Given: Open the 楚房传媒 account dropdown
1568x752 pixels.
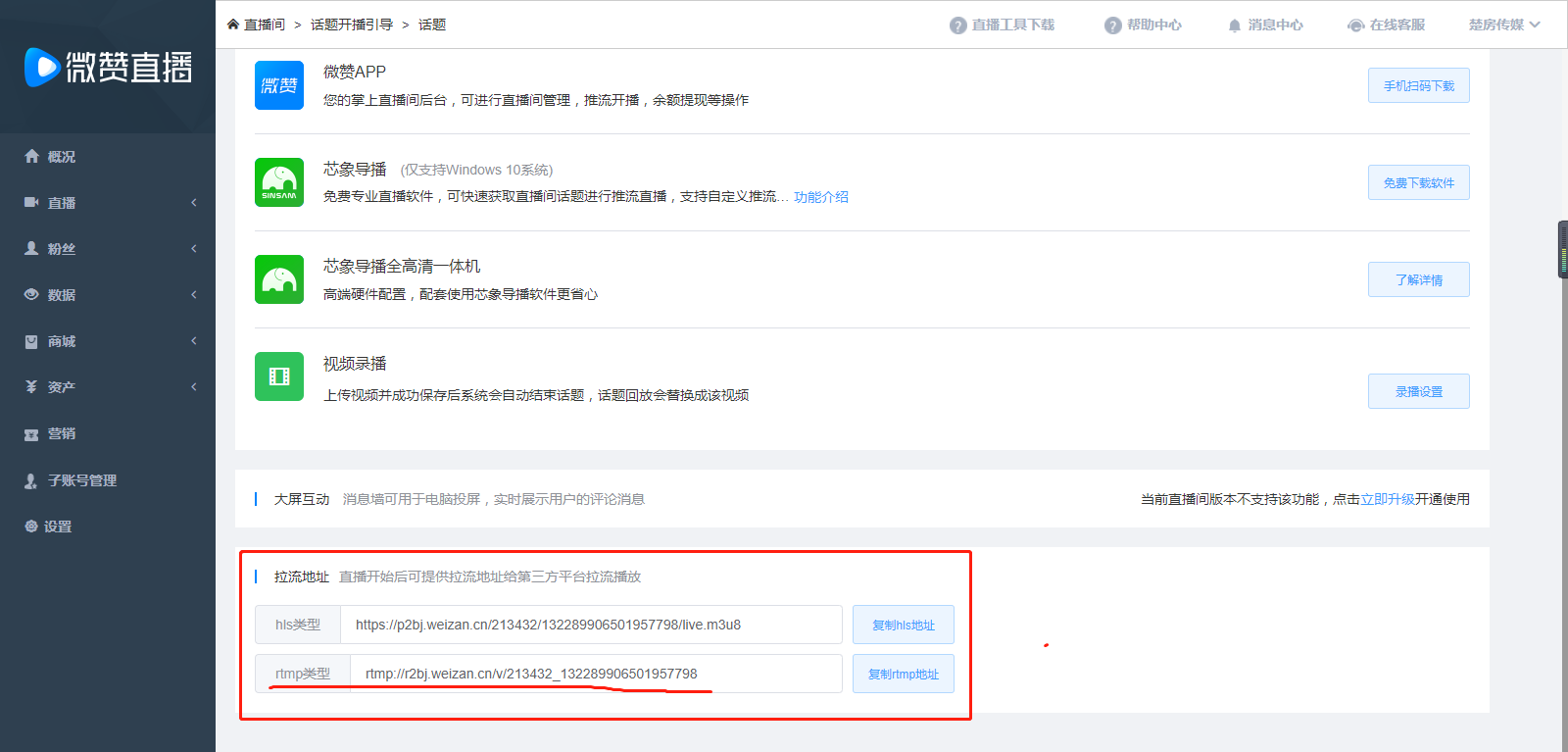Looking at the screenshot, I should 1504,25.
